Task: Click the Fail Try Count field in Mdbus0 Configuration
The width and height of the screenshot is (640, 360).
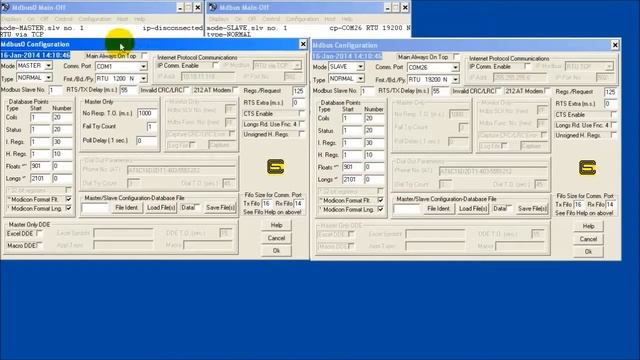Action: point(152,127)
